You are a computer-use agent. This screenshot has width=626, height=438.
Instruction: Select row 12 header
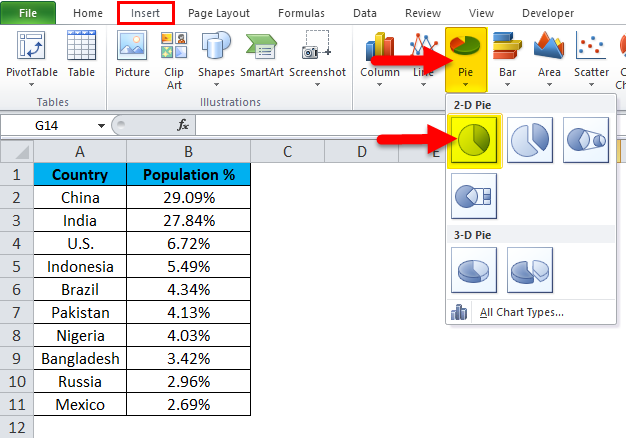16,427
